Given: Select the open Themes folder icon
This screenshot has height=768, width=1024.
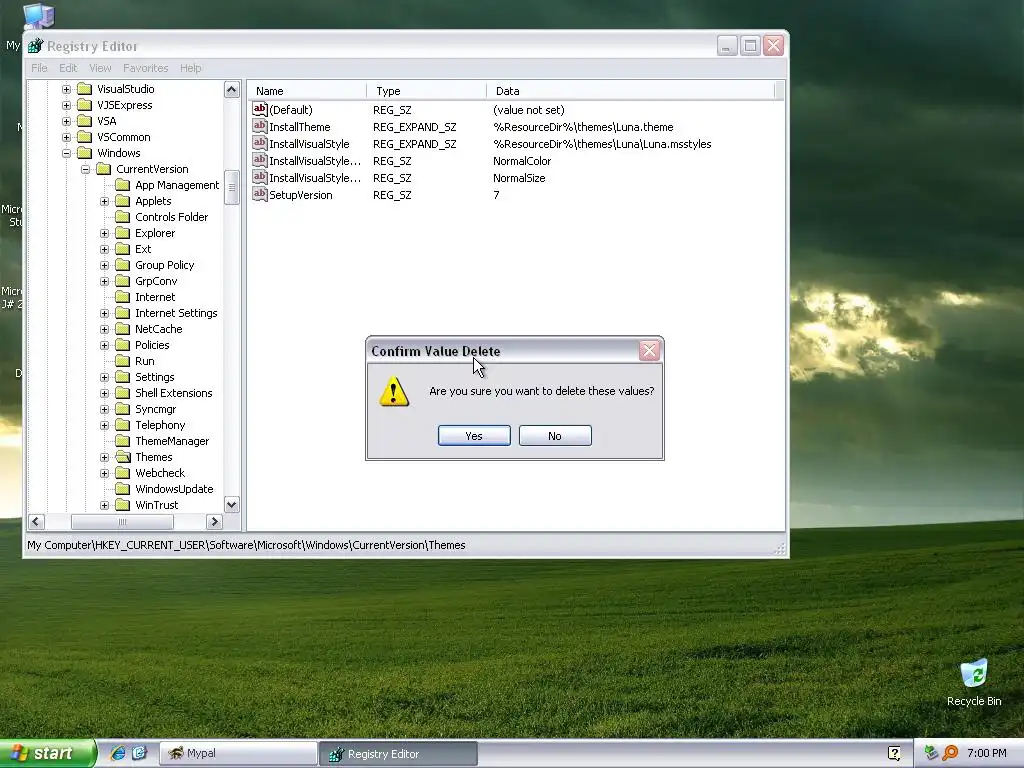Looking at the screenshot, I should [123, 457].
